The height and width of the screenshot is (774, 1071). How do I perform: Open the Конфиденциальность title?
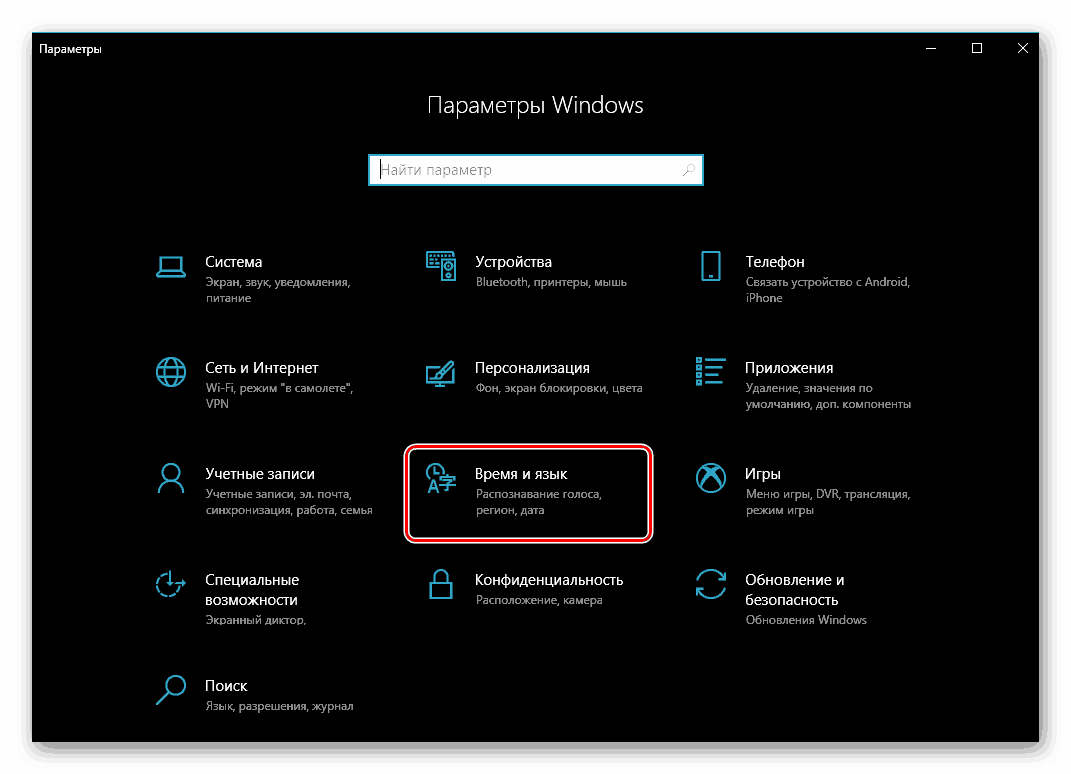tap(549, 579)
